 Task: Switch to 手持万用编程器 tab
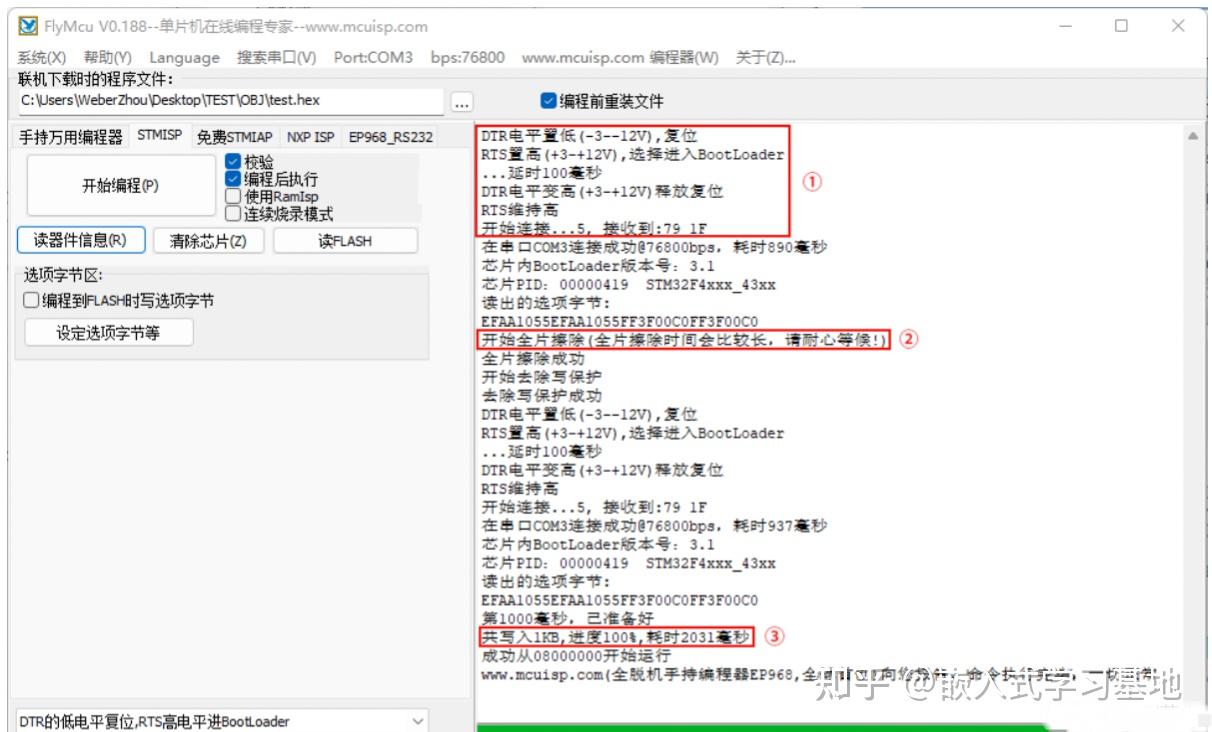coord(71,137)
